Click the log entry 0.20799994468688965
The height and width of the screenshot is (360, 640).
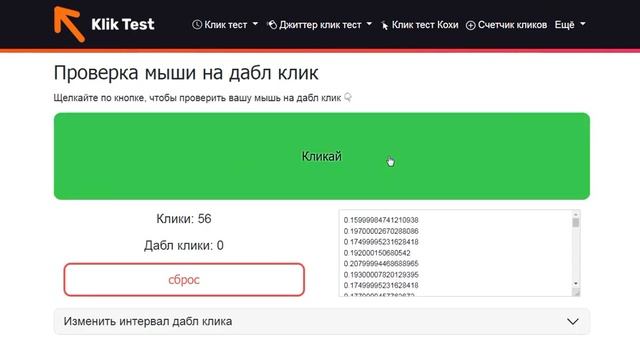[381, 264]
